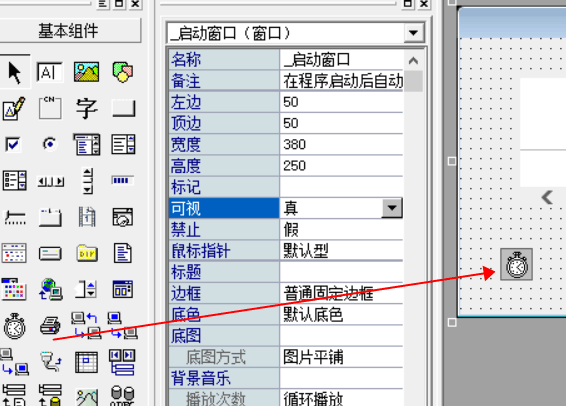Pick the film strip animation component
Viewport: 566px width, 406px height.
[87, 217]
